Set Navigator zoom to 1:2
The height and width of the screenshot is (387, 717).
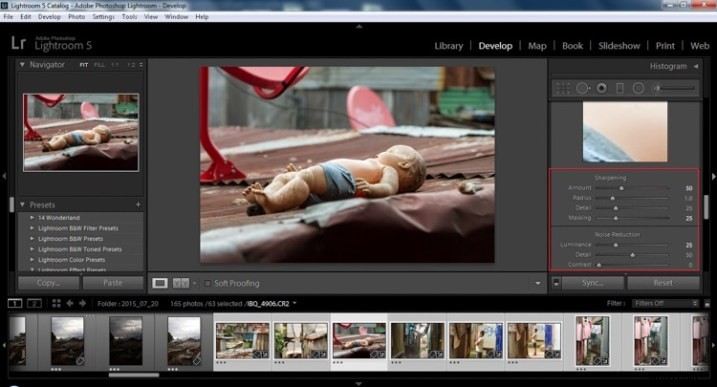(x=131, y=65)
